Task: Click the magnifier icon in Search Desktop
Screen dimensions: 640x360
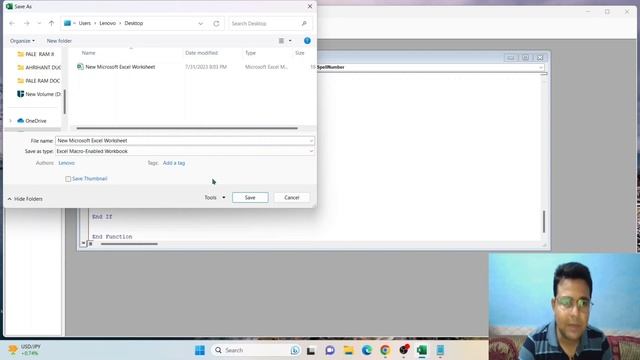Action: tap(304, 23)
